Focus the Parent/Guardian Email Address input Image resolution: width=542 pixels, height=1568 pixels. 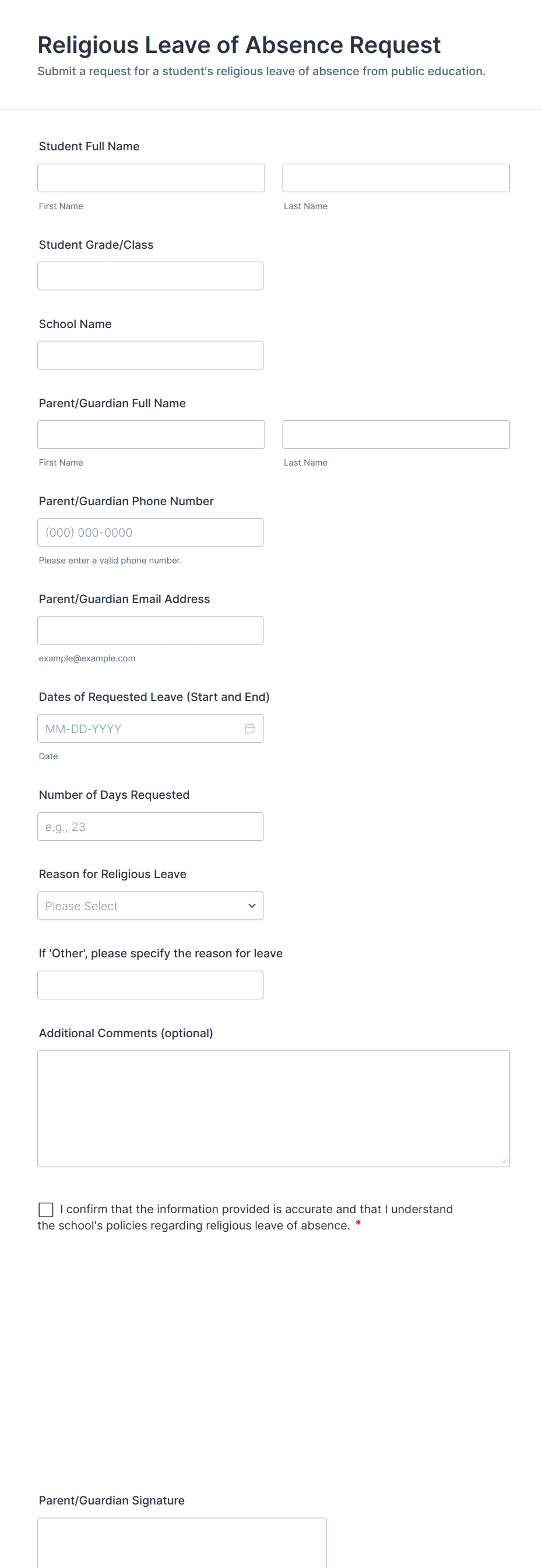pos(150,630)
